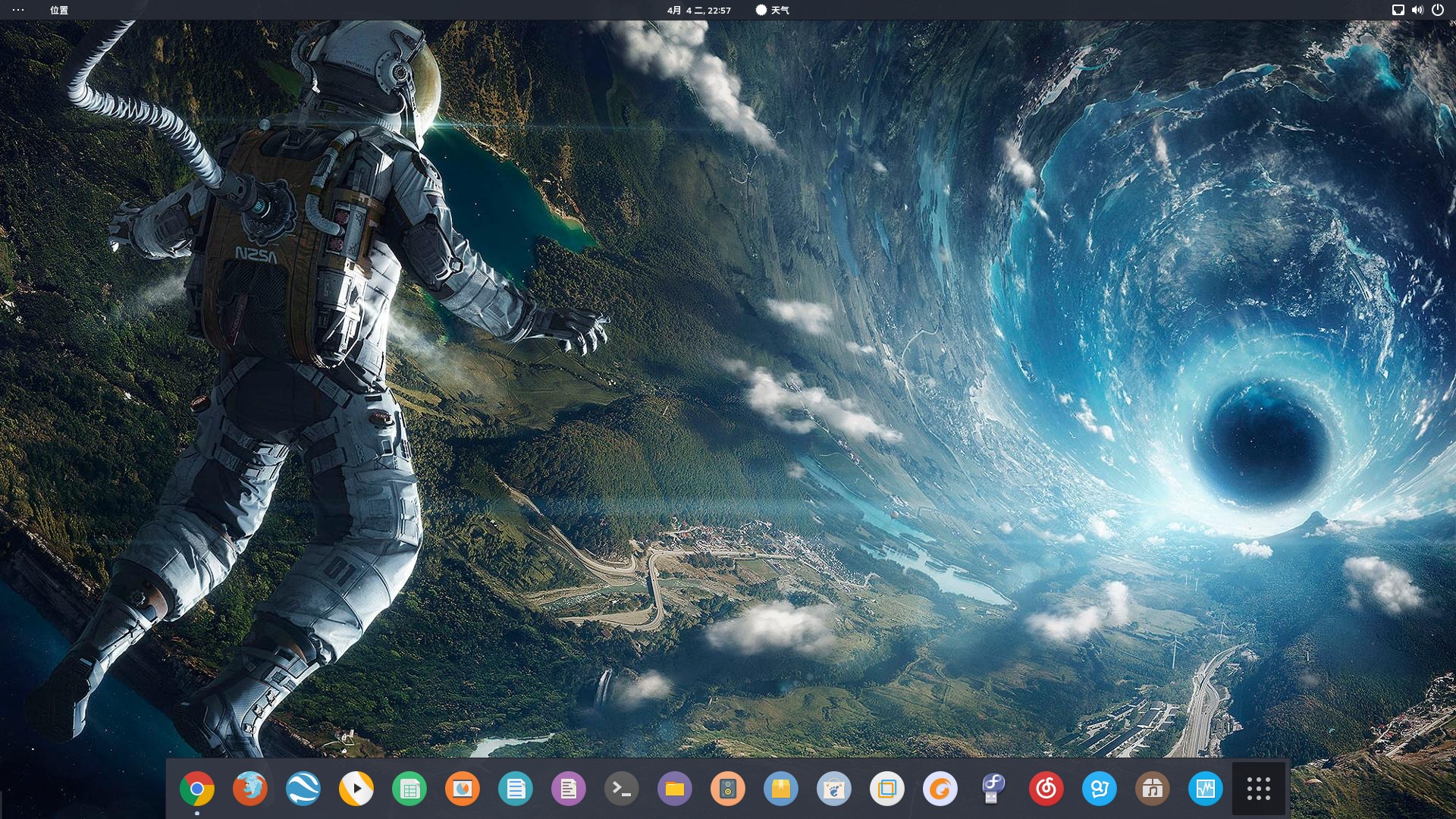Open the system monitor dock icon

[1205, 789]
